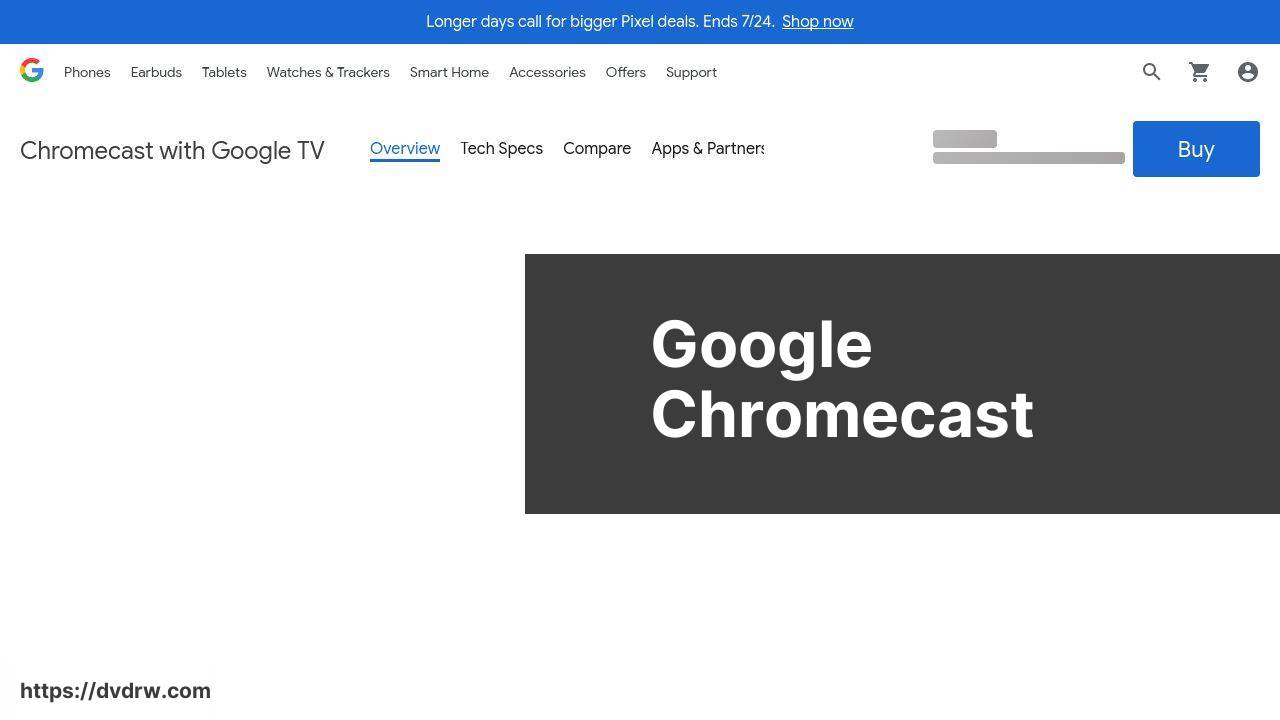This screenshot has width=1280, height=720.
Task: Open the search magnifier icon
Action: click(1152, 72)
